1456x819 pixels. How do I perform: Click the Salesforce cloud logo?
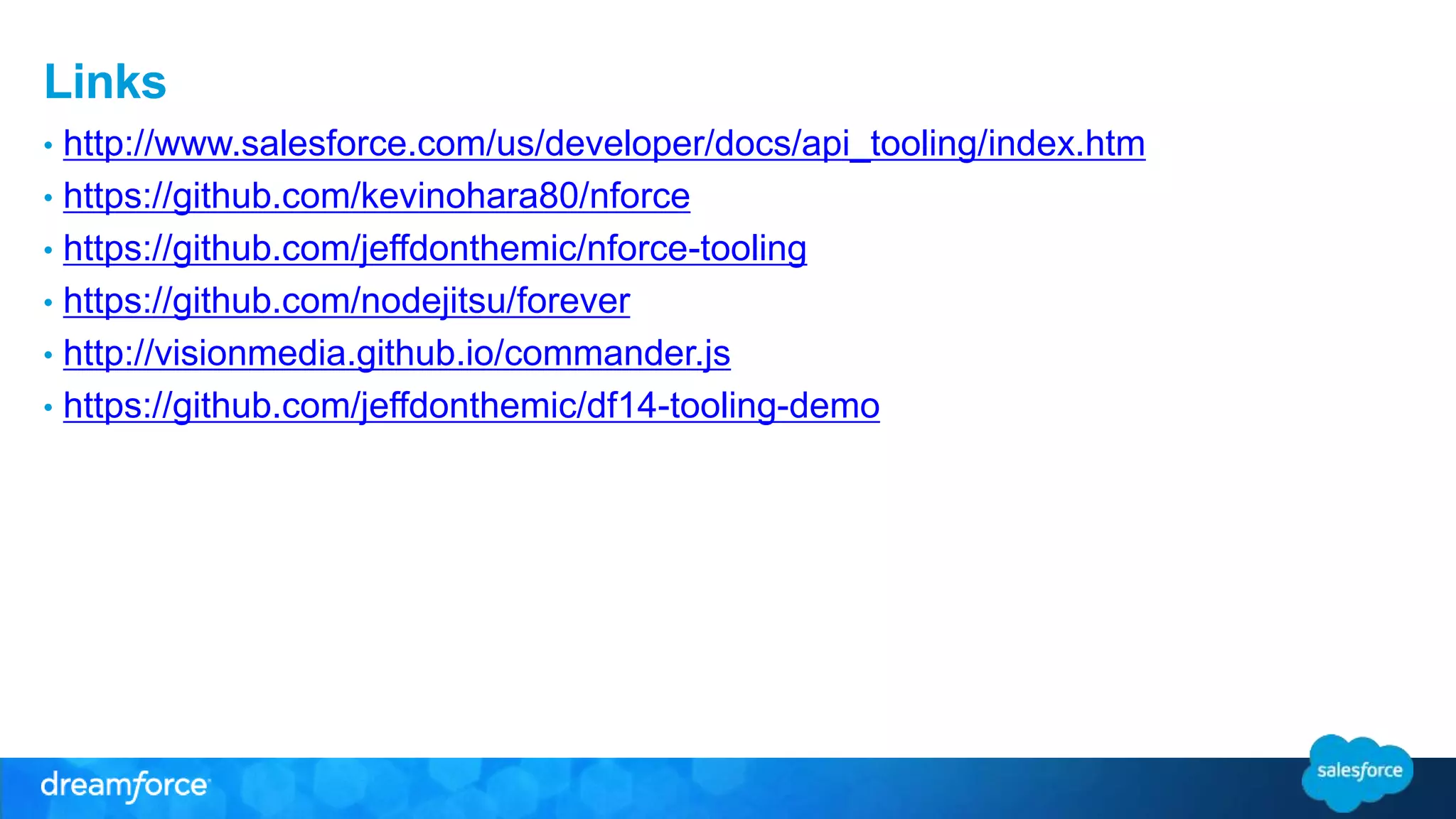coord(1358,773)
